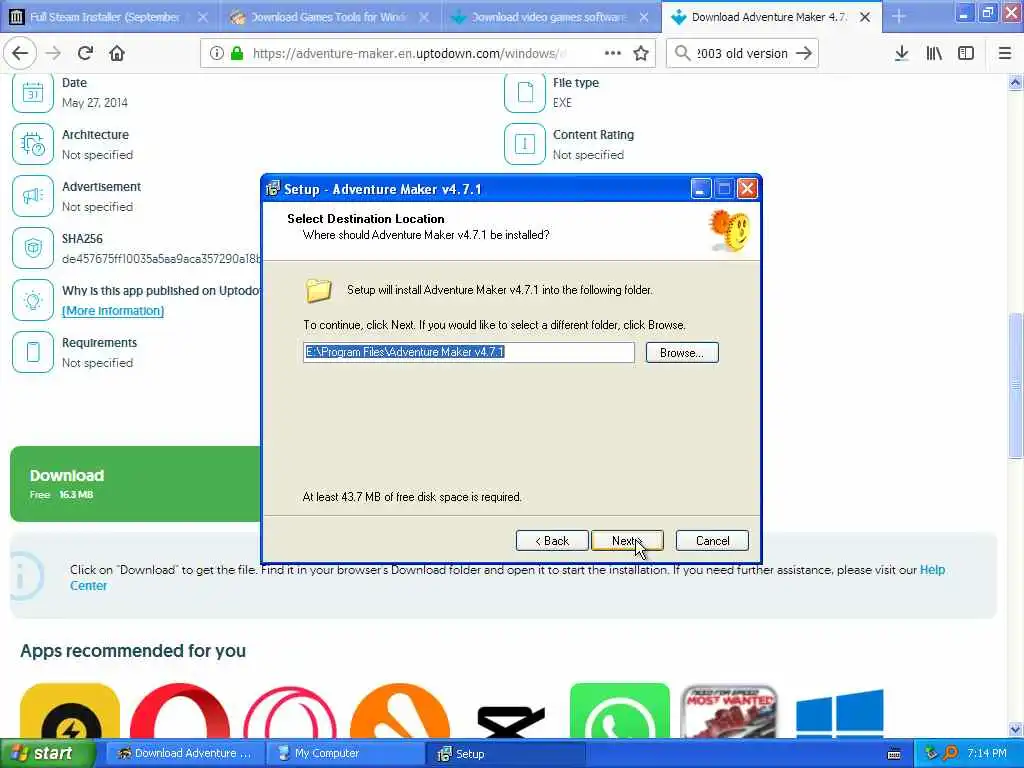
Task: Open a new browser tab
Action: coord(899,16)
